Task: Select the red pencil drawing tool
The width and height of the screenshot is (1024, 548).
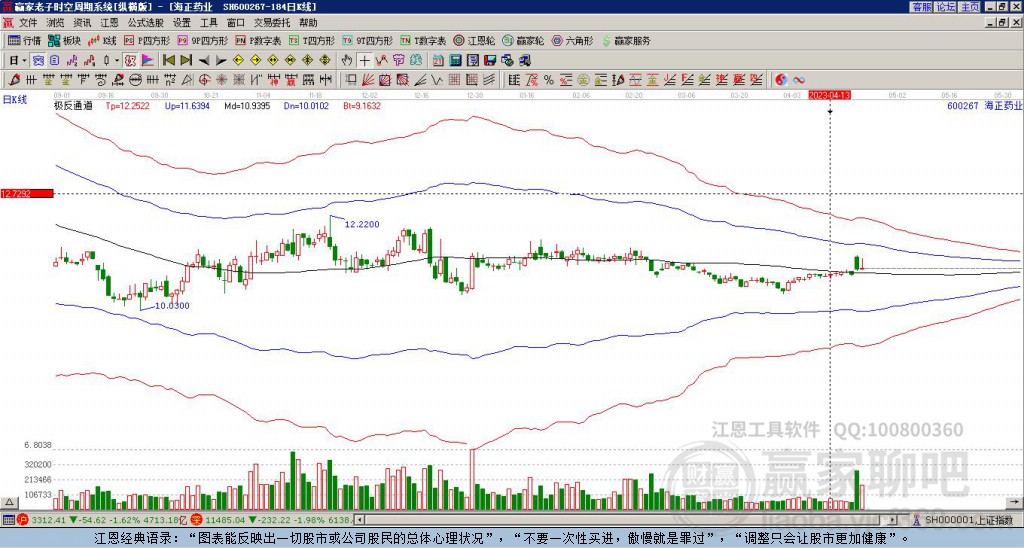Action: pos(14,80)
